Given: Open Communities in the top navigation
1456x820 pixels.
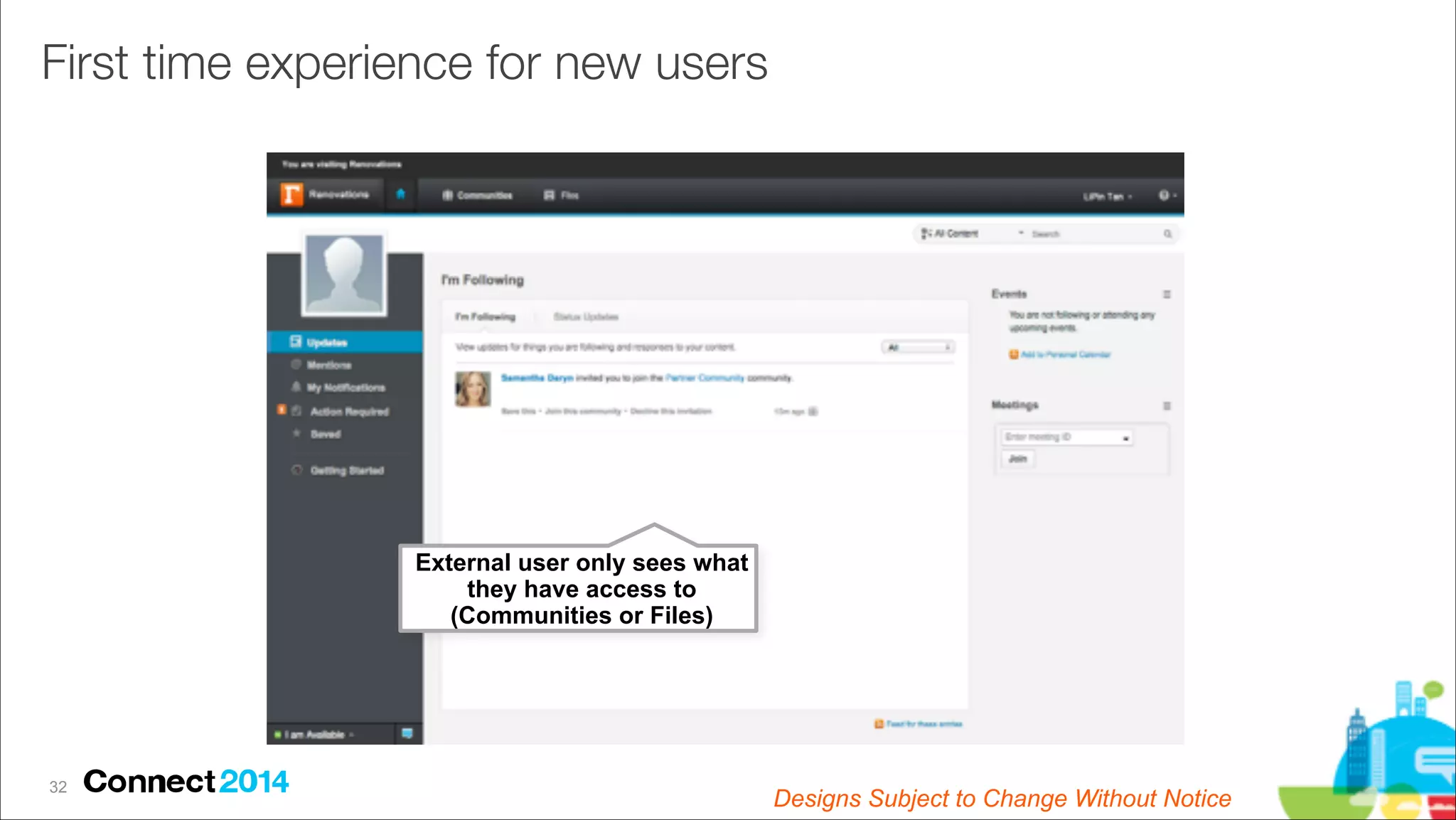Looking at the screenshot, I should pos(477,195).
